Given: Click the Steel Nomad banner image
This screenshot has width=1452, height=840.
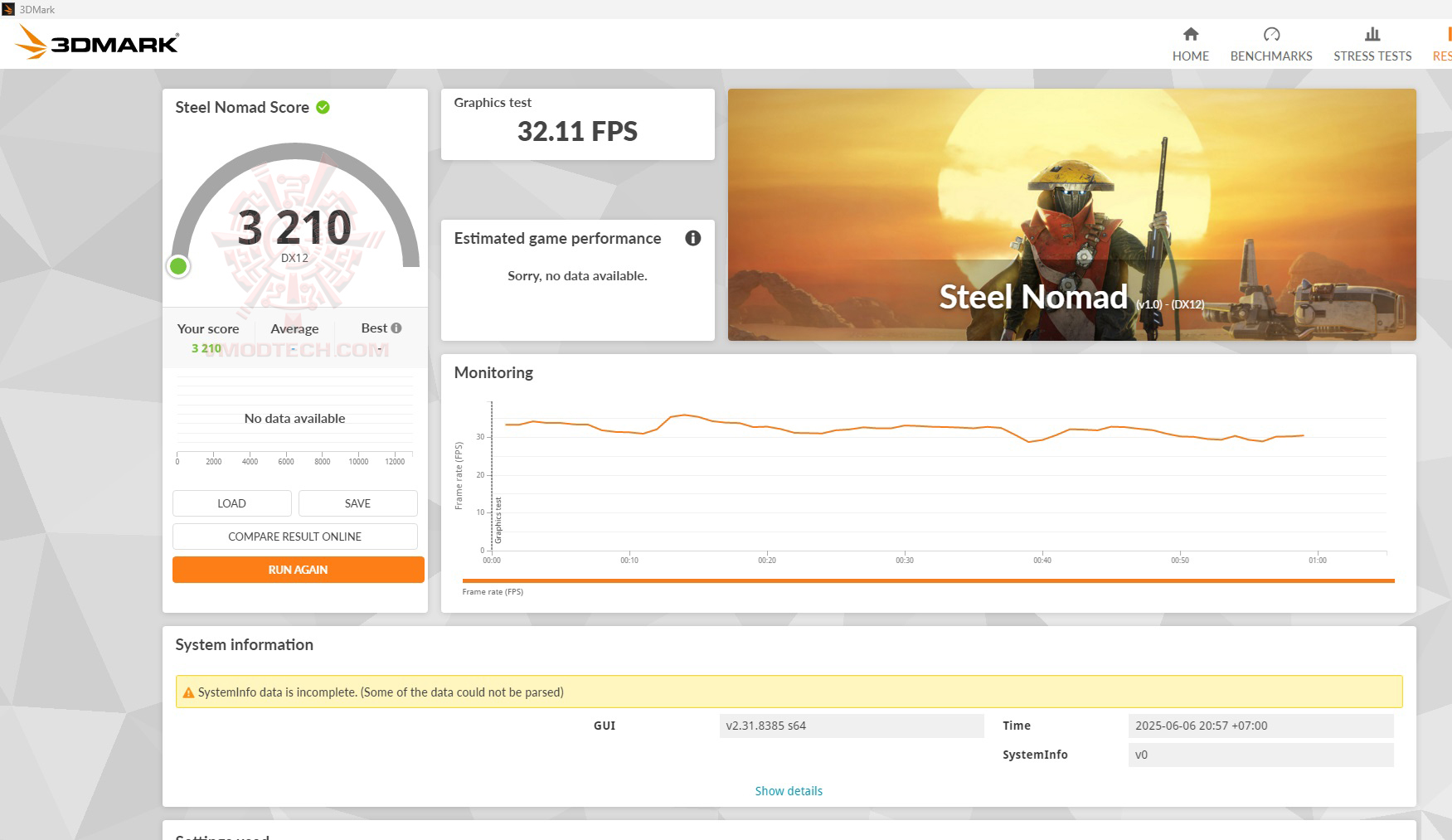Looking at the screenshot, I should 1072,215.
